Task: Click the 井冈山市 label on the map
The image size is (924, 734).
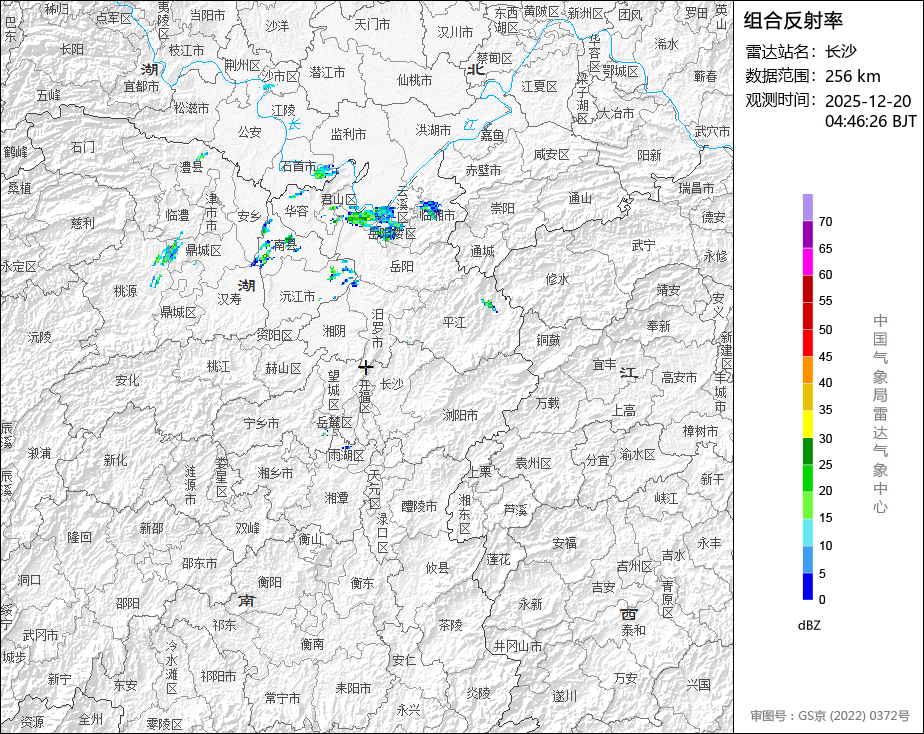Action: pos(518,646)
